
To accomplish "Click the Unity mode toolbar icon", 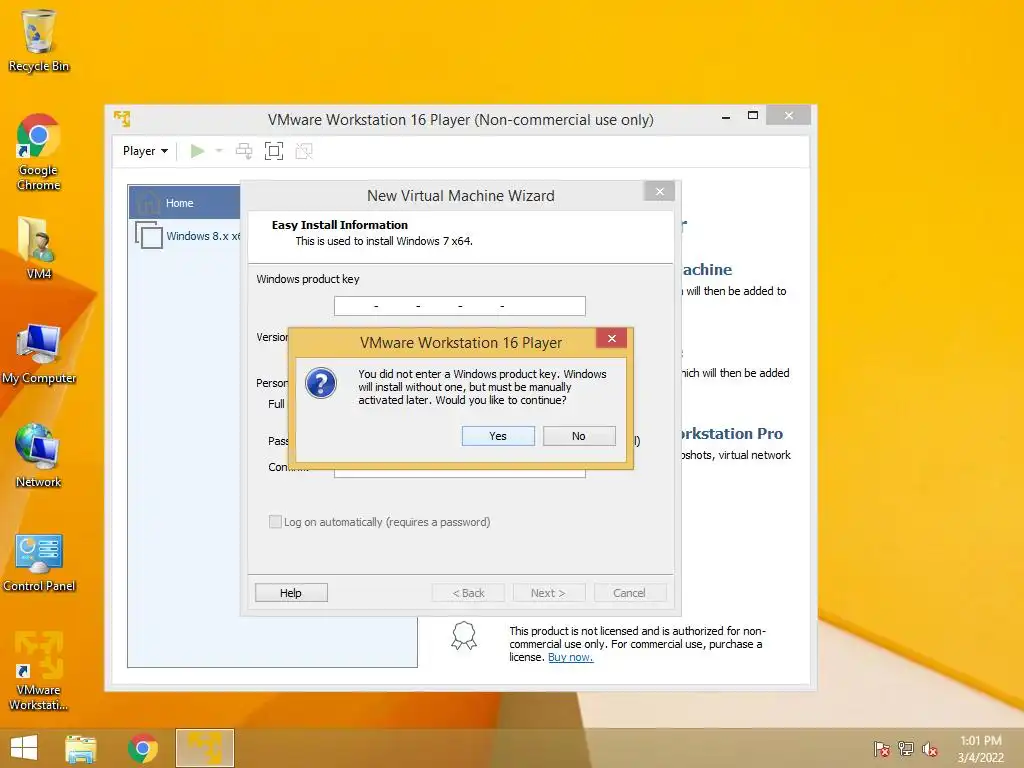I will 304,152.
